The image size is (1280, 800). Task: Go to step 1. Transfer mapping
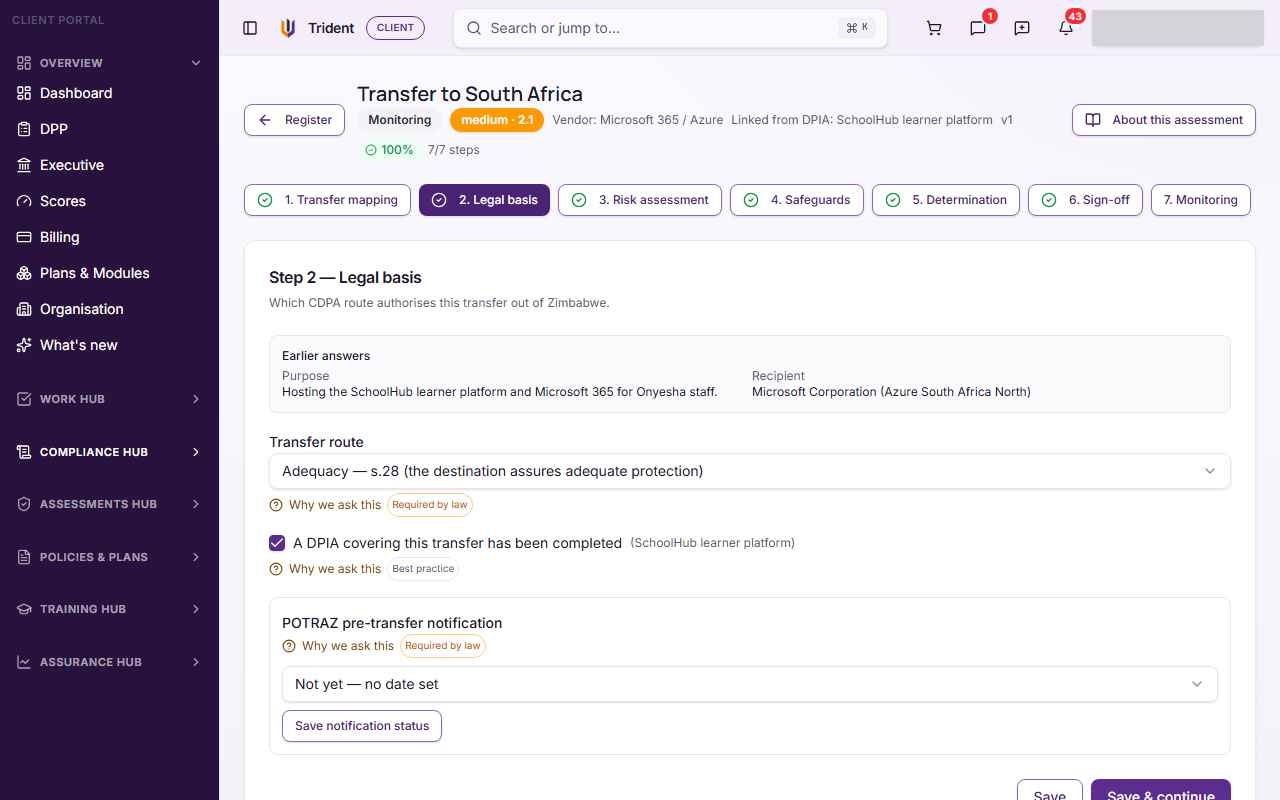pyautogui.click(x=327, y=200)
